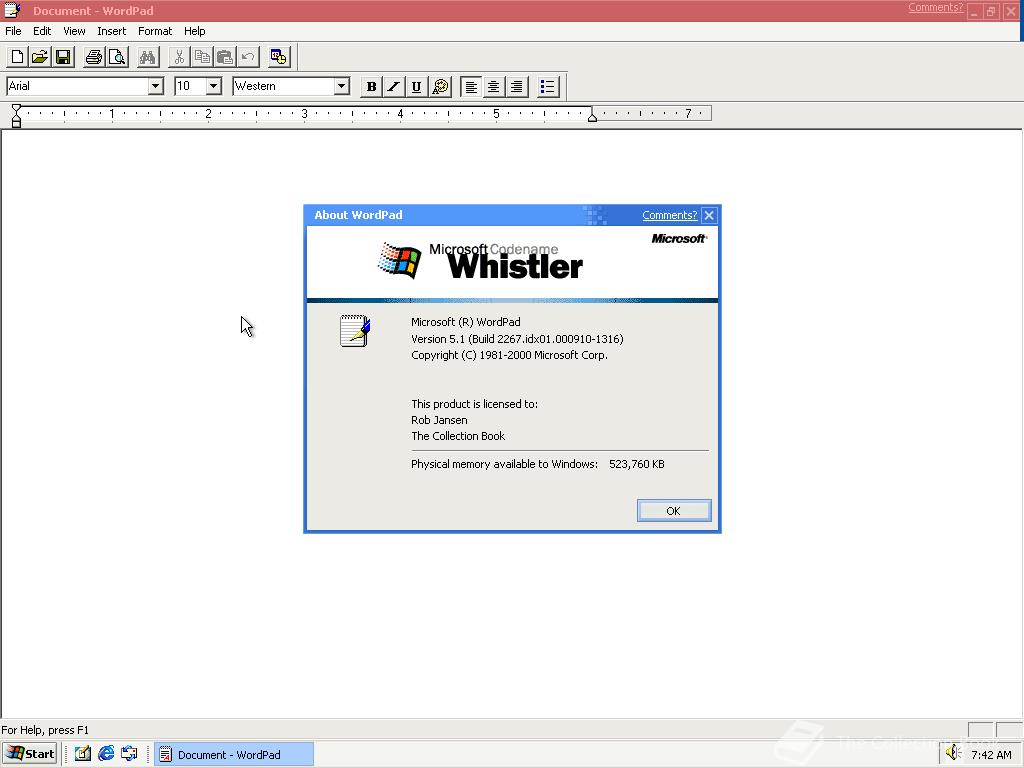
Task: Click the last quick launch icon beside Internet Explorer
Action: click(129, 754)
